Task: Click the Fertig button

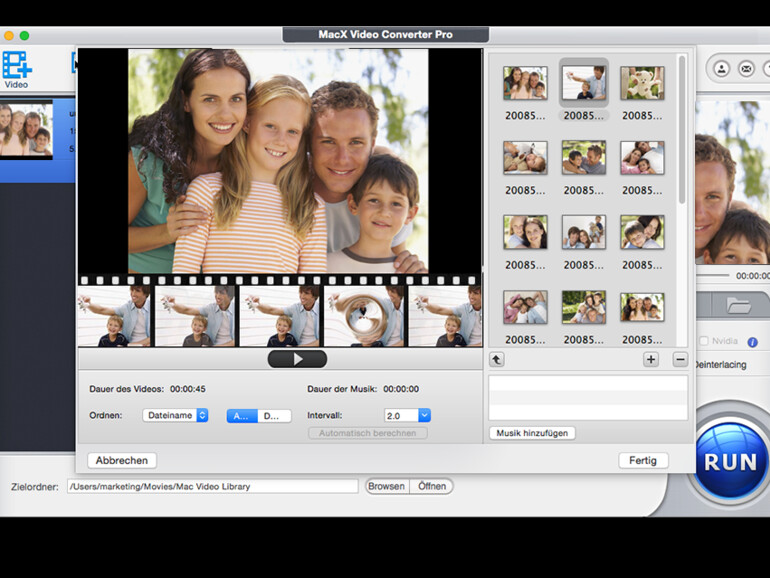Action: [643, 461]
